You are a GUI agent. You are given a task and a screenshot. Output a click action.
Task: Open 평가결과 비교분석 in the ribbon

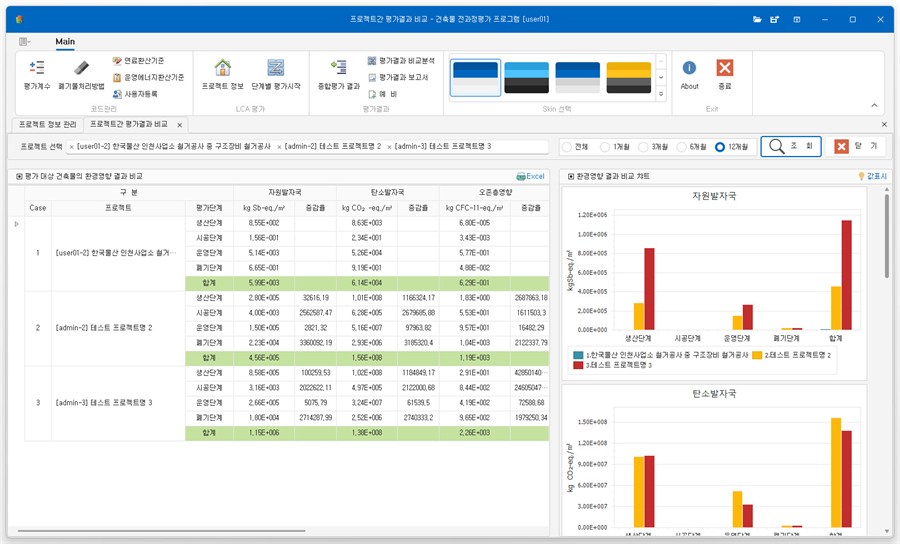(x=401, y=61)
